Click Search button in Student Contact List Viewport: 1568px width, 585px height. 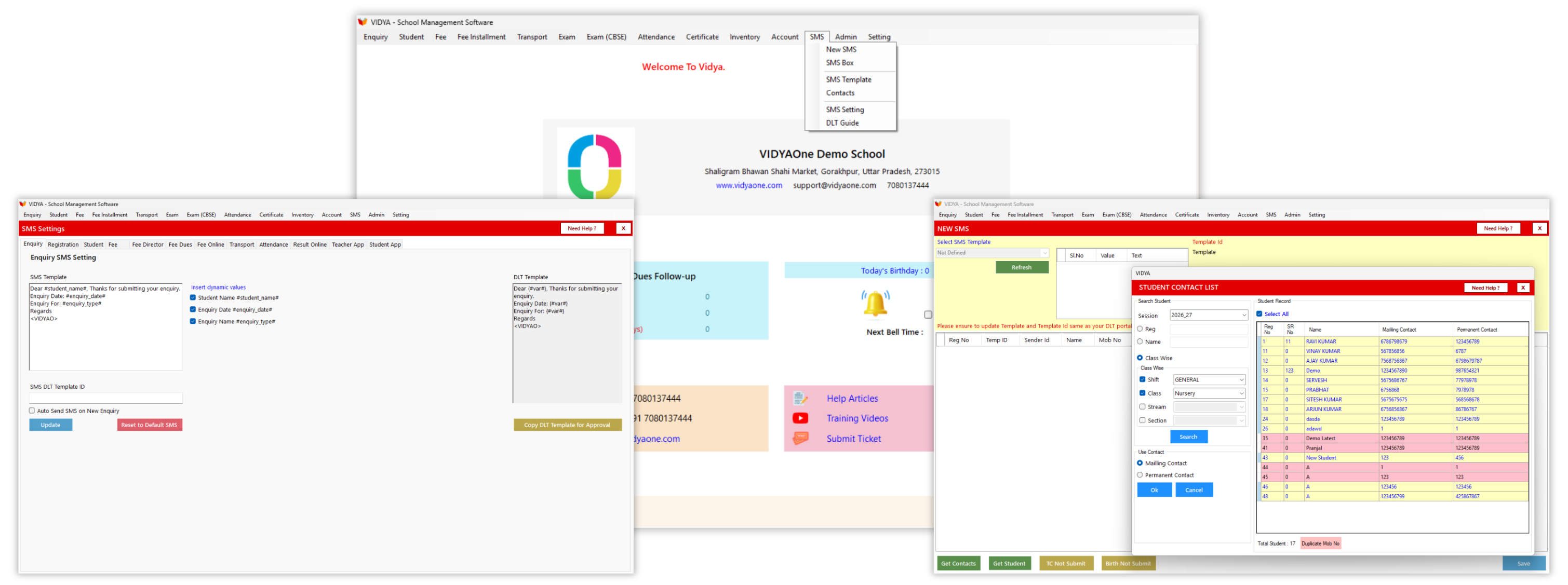tap(1189, 437)
